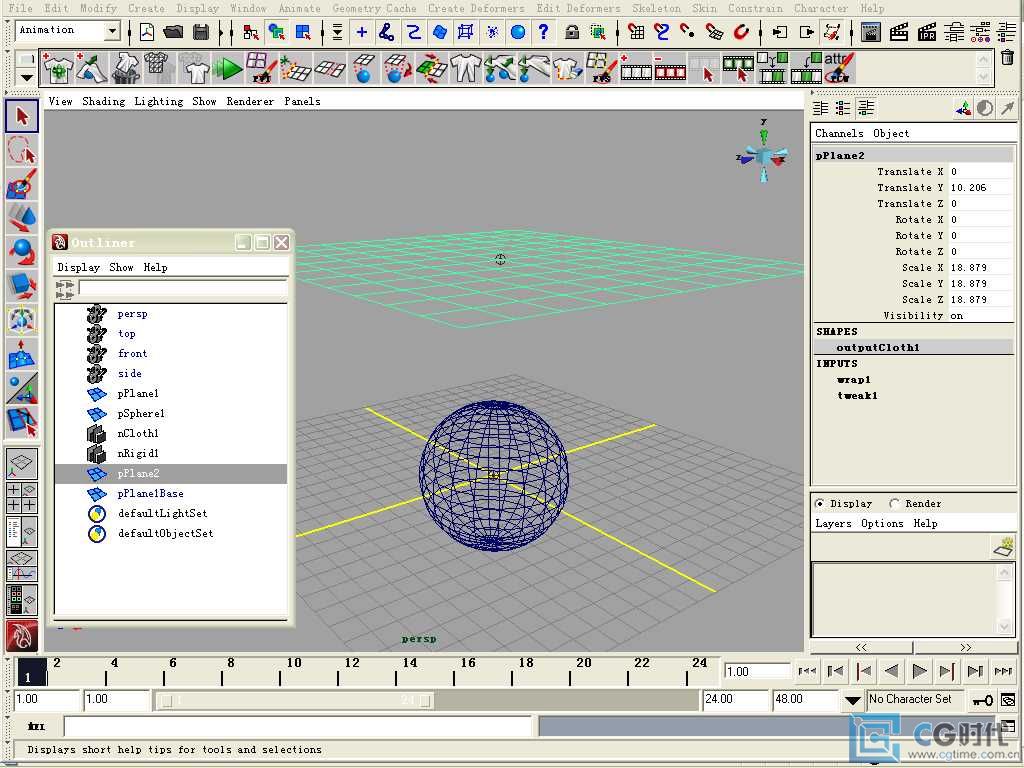Select the Display radio button
This screenshot has width=1024, height=768.
click(819, 504)
